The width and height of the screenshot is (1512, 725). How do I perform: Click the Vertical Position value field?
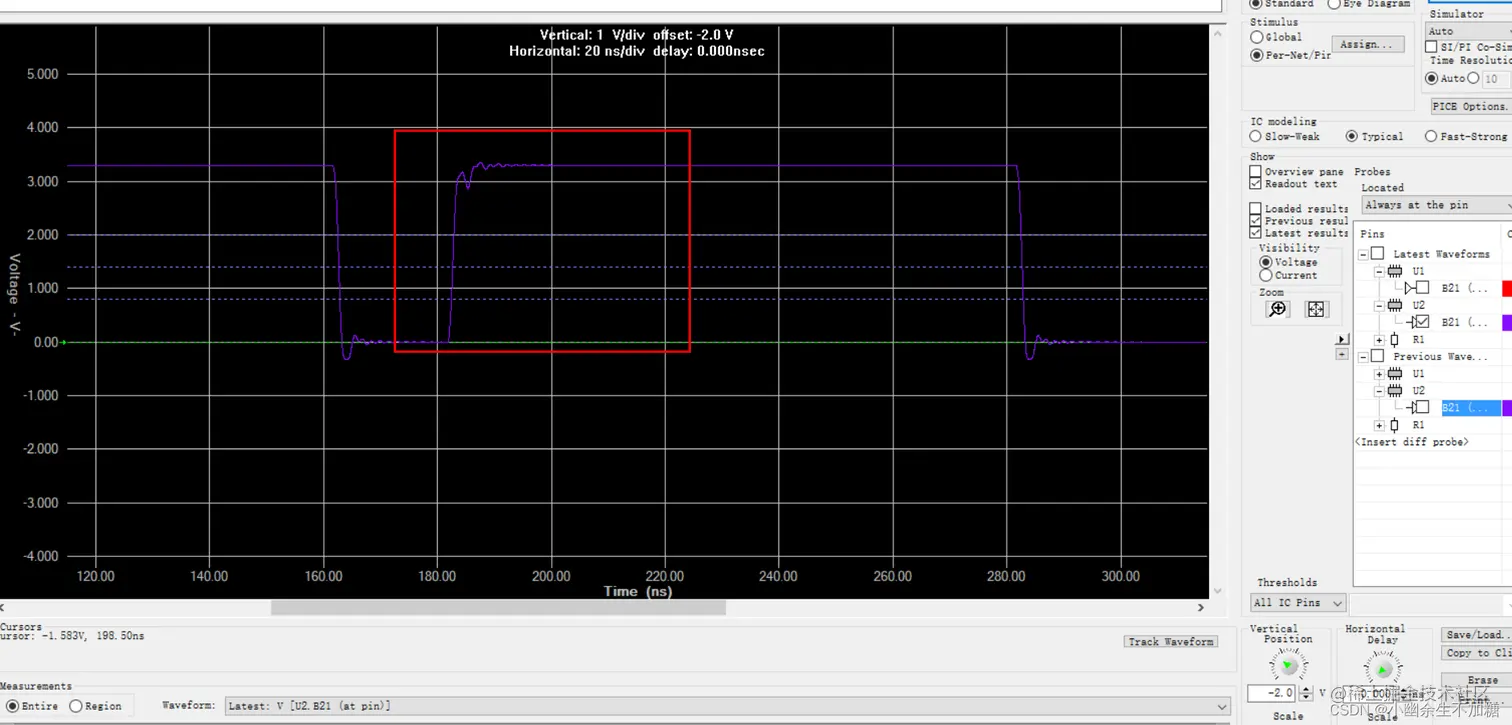(1271, 693)
